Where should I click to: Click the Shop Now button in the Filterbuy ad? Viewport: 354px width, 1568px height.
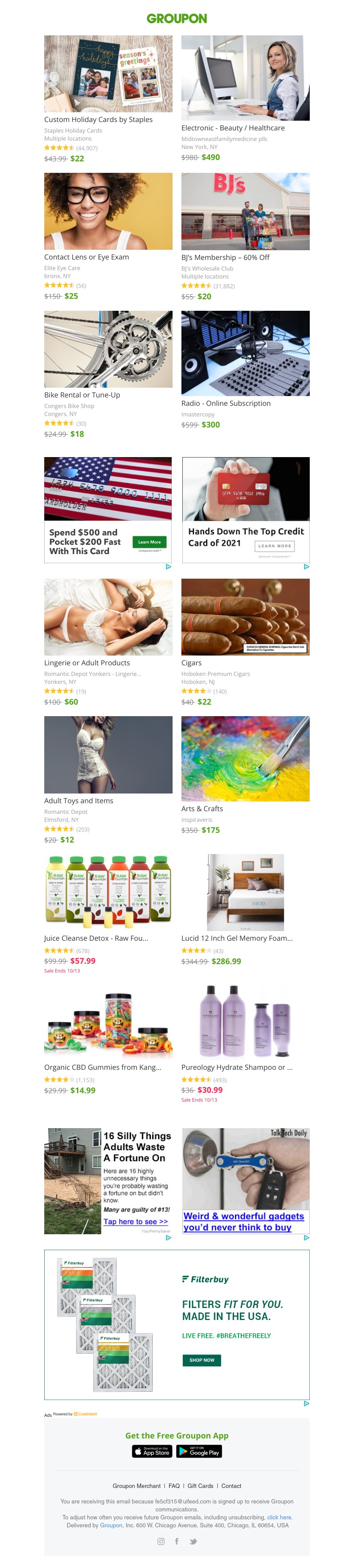pos(202,1360)
